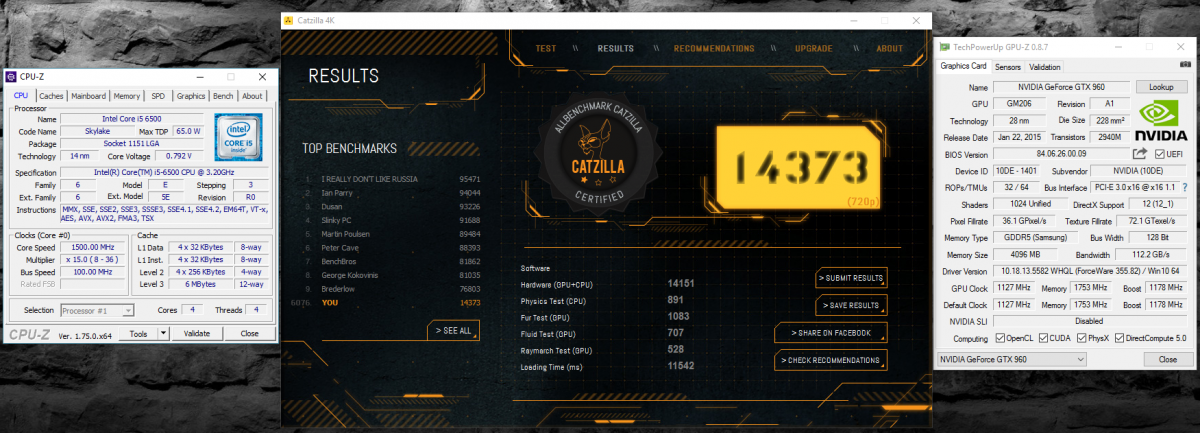The height and width of the screenshot is (433, 1200).
Task: Click the Submit Results button
Action: click(x=851, y=278)
